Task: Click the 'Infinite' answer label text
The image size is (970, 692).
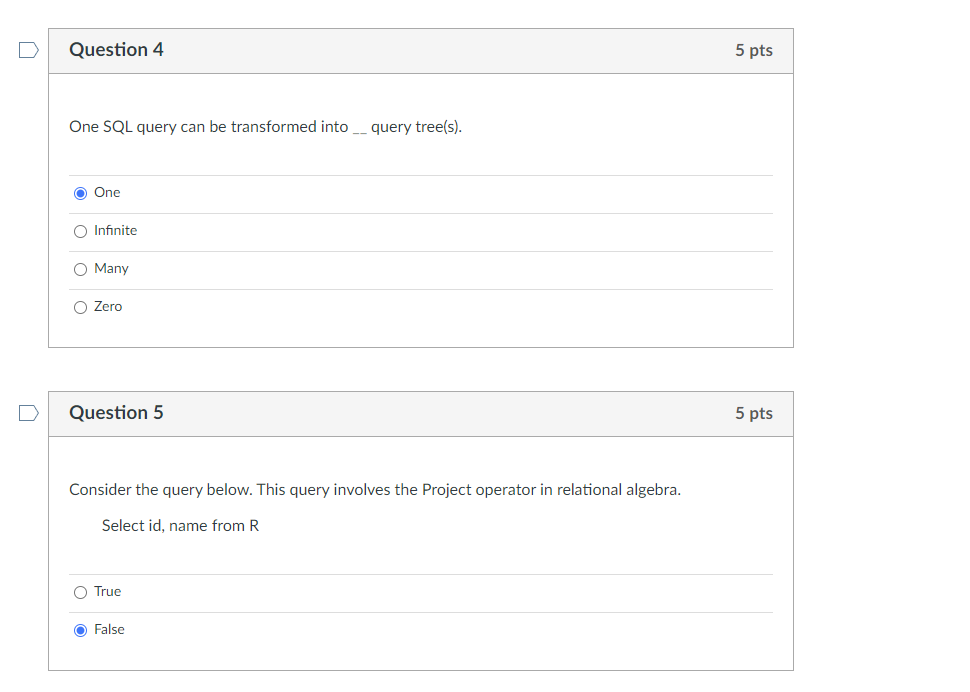Action: (x=116, y=230)
